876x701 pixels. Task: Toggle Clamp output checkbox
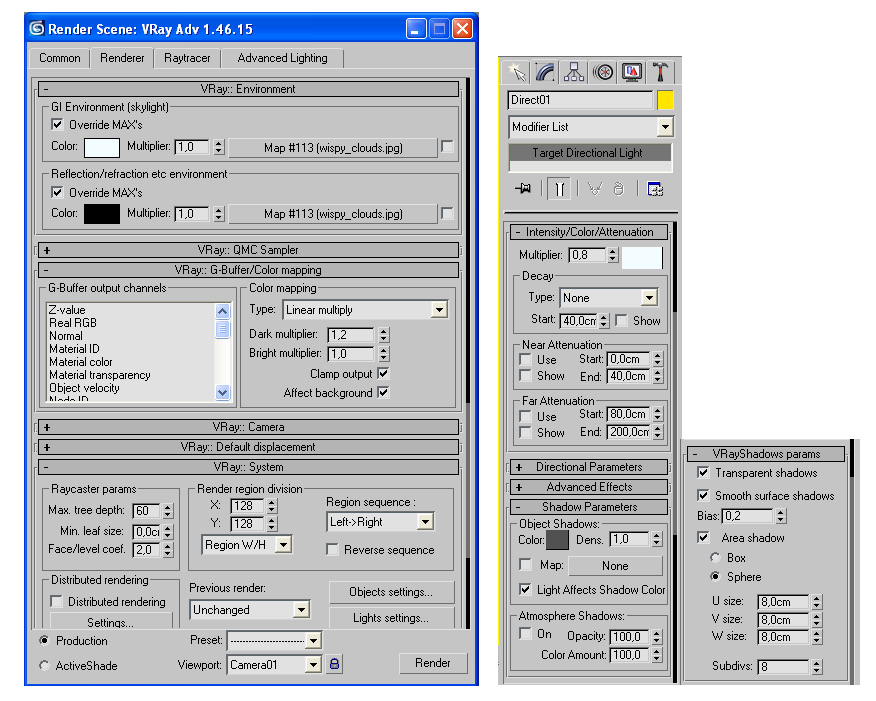click(383, 373)
